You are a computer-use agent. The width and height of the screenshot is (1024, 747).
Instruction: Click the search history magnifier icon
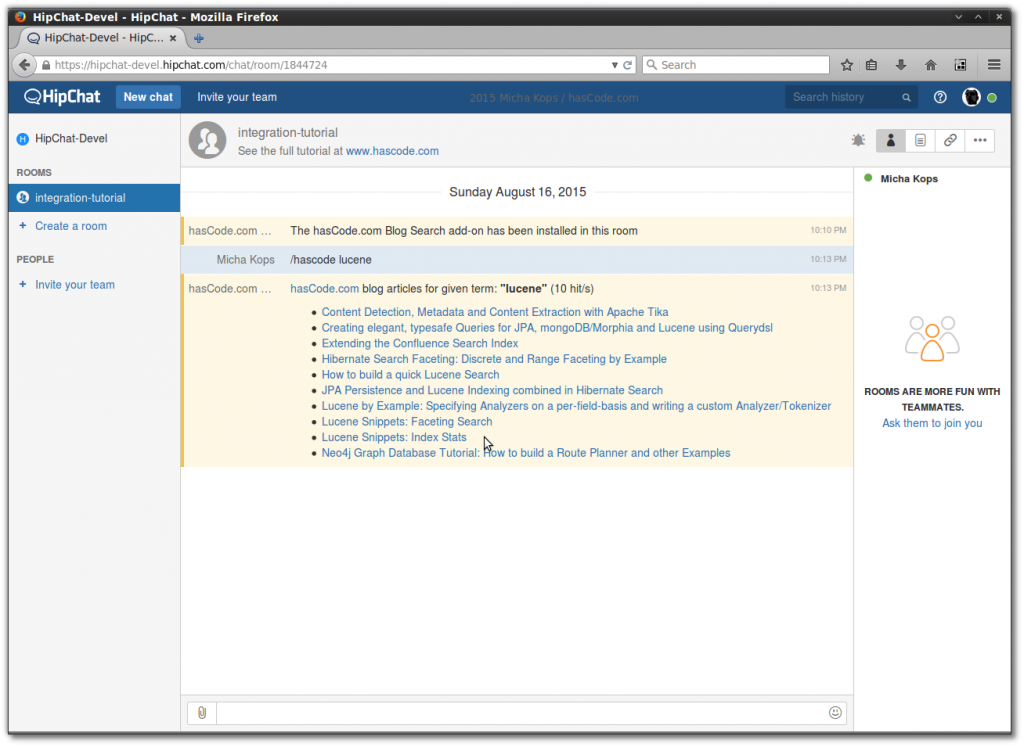point(906,97)
